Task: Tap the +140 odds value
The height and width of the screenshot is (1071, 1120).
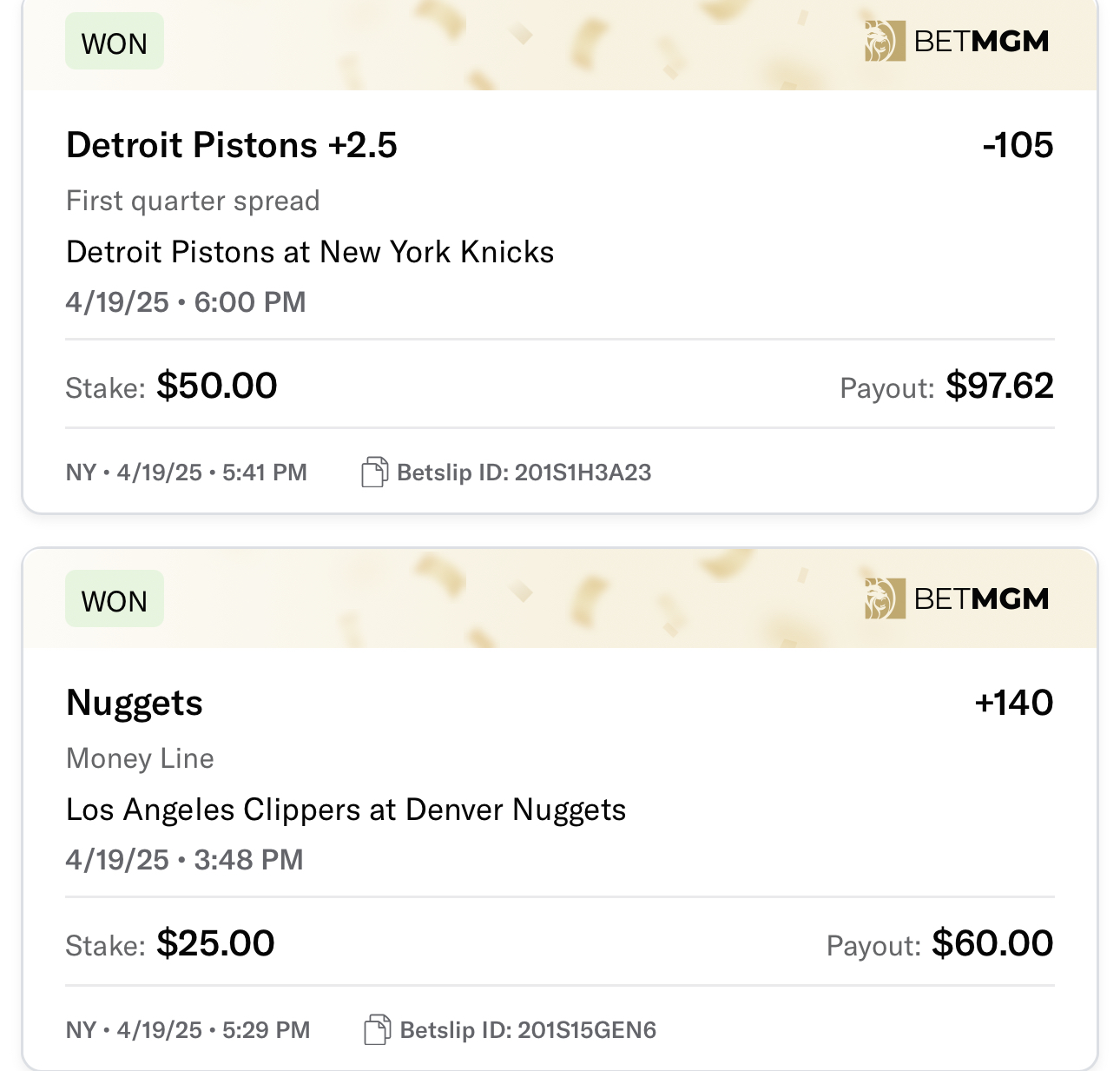Action: point(1014,703)
